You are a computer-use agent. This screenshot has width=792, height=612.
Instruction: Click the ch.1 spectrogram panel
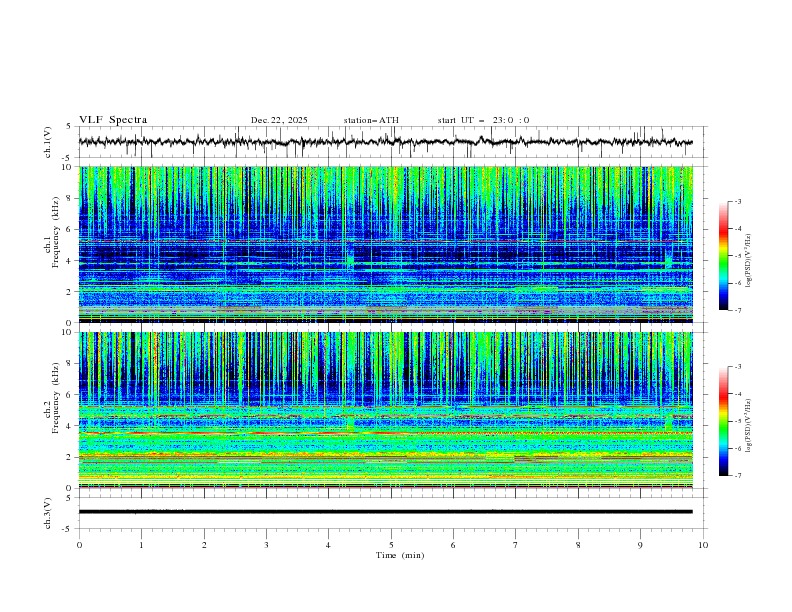pyautogui.click(x=385, y=244)
